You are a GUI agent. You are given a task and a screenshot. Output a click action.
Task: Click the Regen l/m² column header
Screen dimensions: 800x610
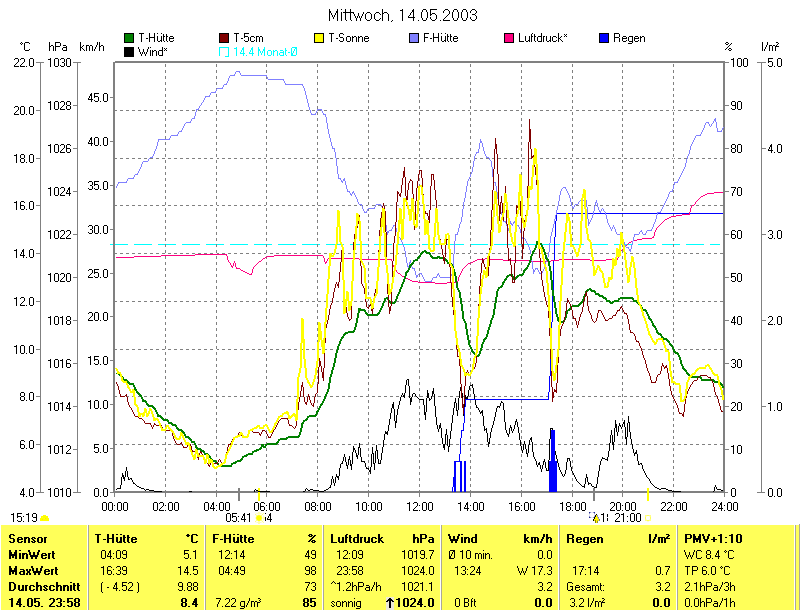616,539
